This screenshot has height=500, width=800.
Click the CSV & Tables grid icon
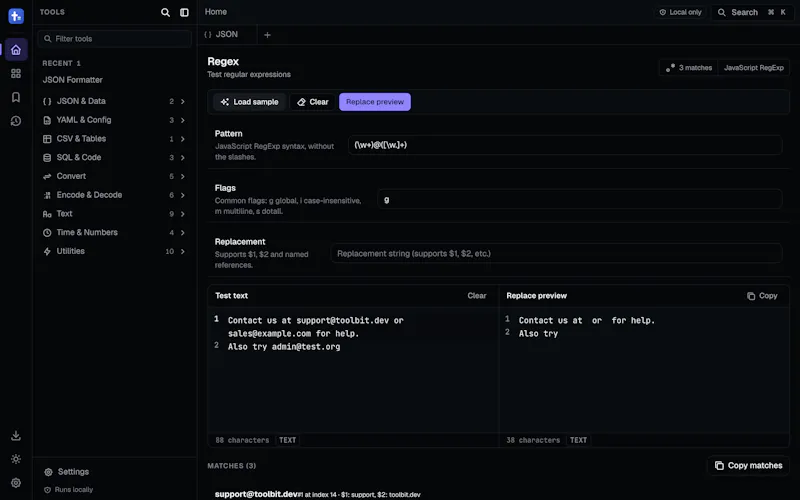pos(47,139)
